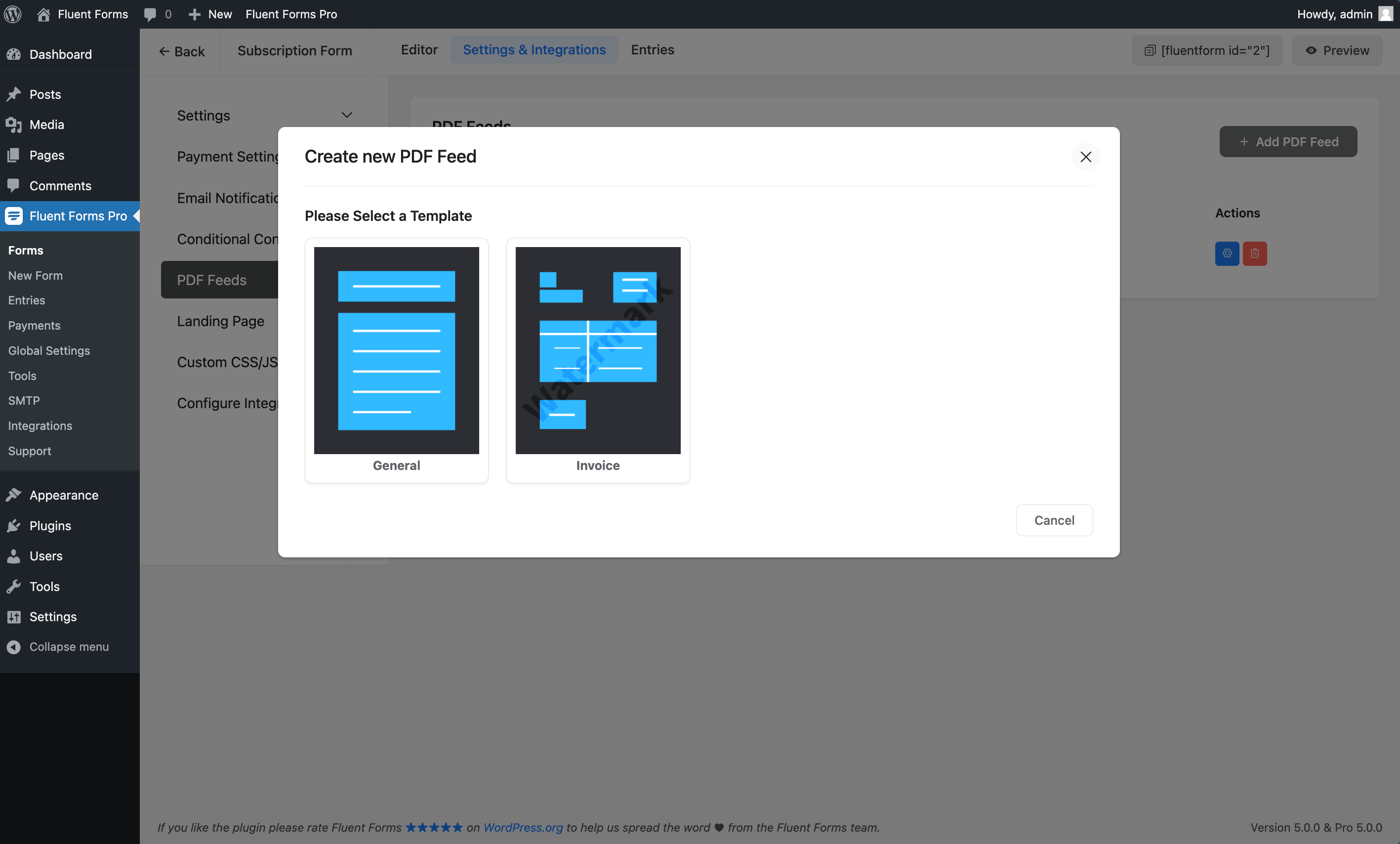Open Comments in sidebar
Image resolution: width=1400 pixels, height=844 pixels.
coord(70,186)
